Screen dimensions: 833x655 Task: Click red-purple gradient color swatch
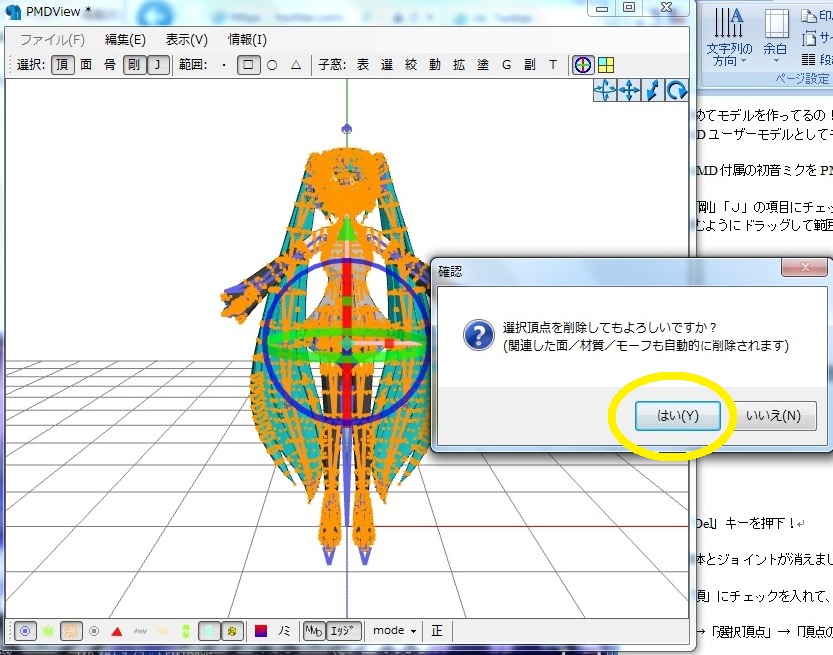tap(261, 631)
